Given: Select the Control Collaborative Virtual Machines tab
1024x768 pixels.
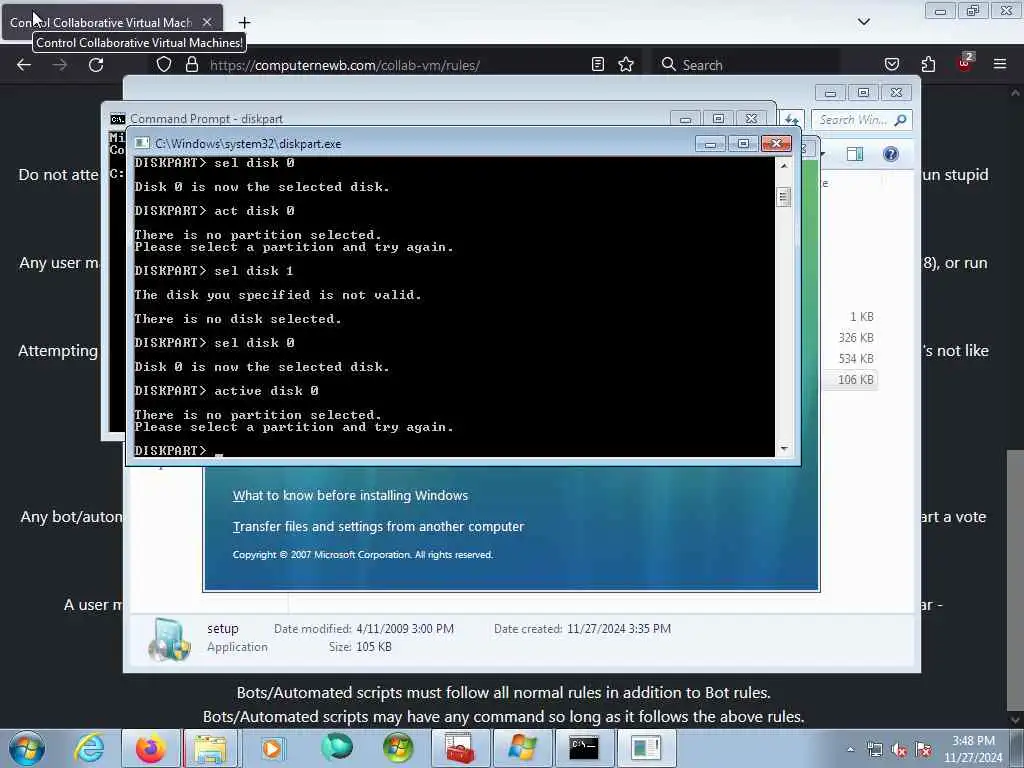Looking at the screenshot, I should (112, 22).
